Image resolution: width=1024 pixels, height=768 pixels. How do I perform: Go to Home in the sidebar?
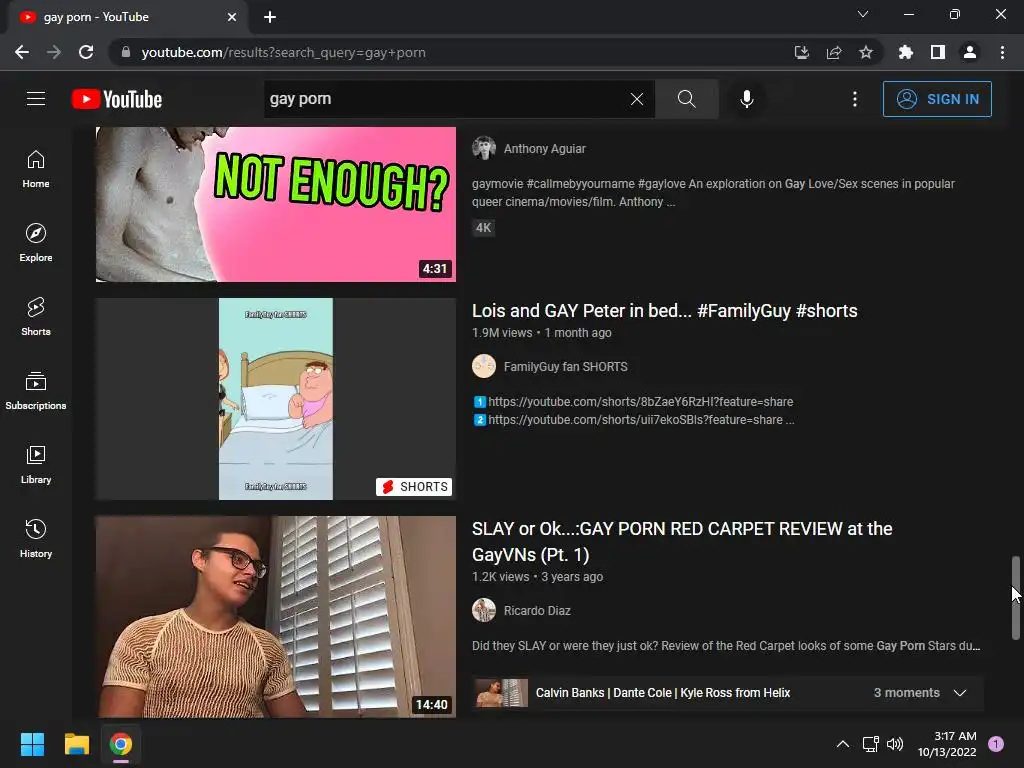[36, 169]
